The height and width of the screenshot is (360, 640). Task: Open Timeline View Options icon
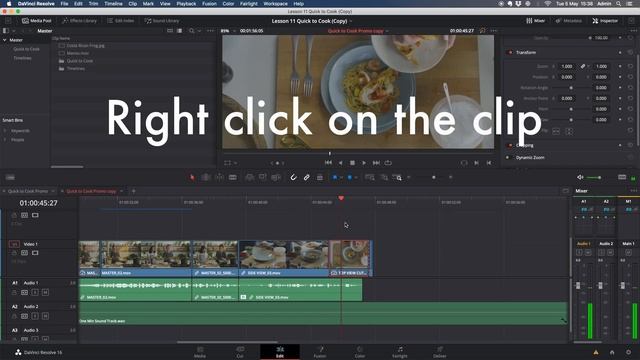tap(10, 177)
